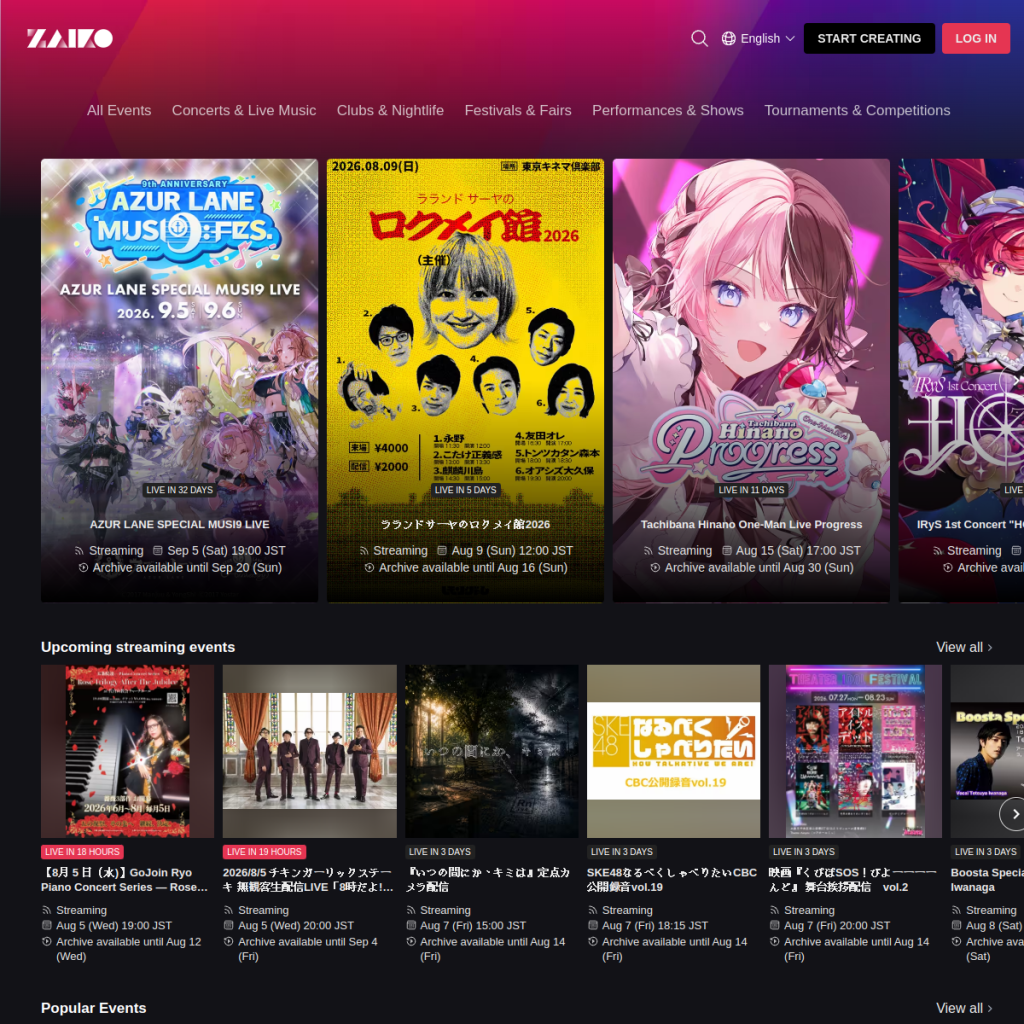Click the LOG IN button
The height and width of the screenshot is (1024, 1024).
pyautogui.click(x=976, y=39)
